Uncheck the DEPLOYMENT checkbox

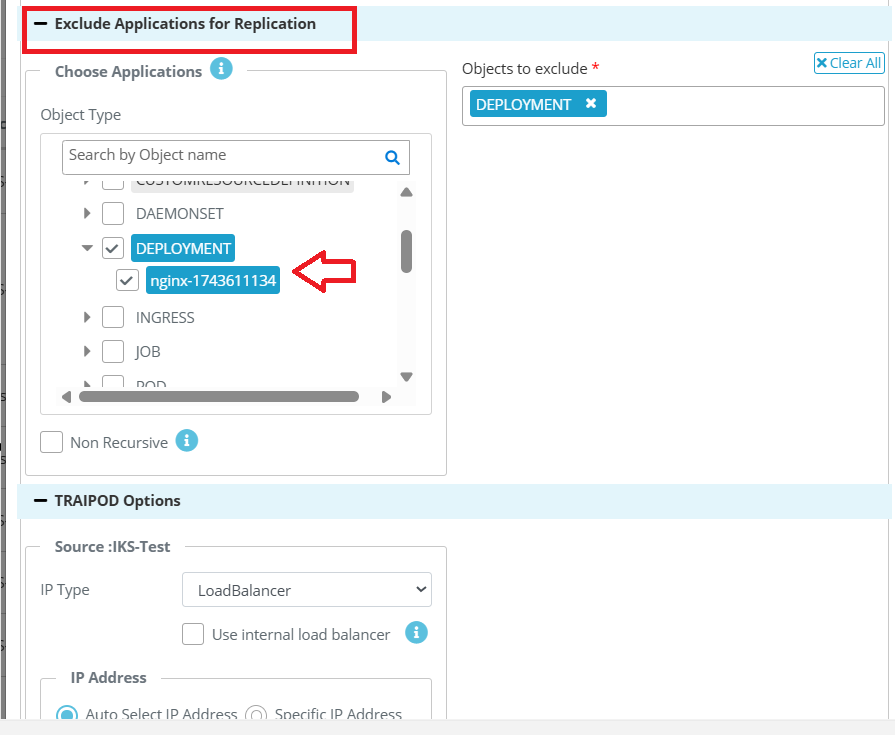pyautogui.click(x=113, y=248)
